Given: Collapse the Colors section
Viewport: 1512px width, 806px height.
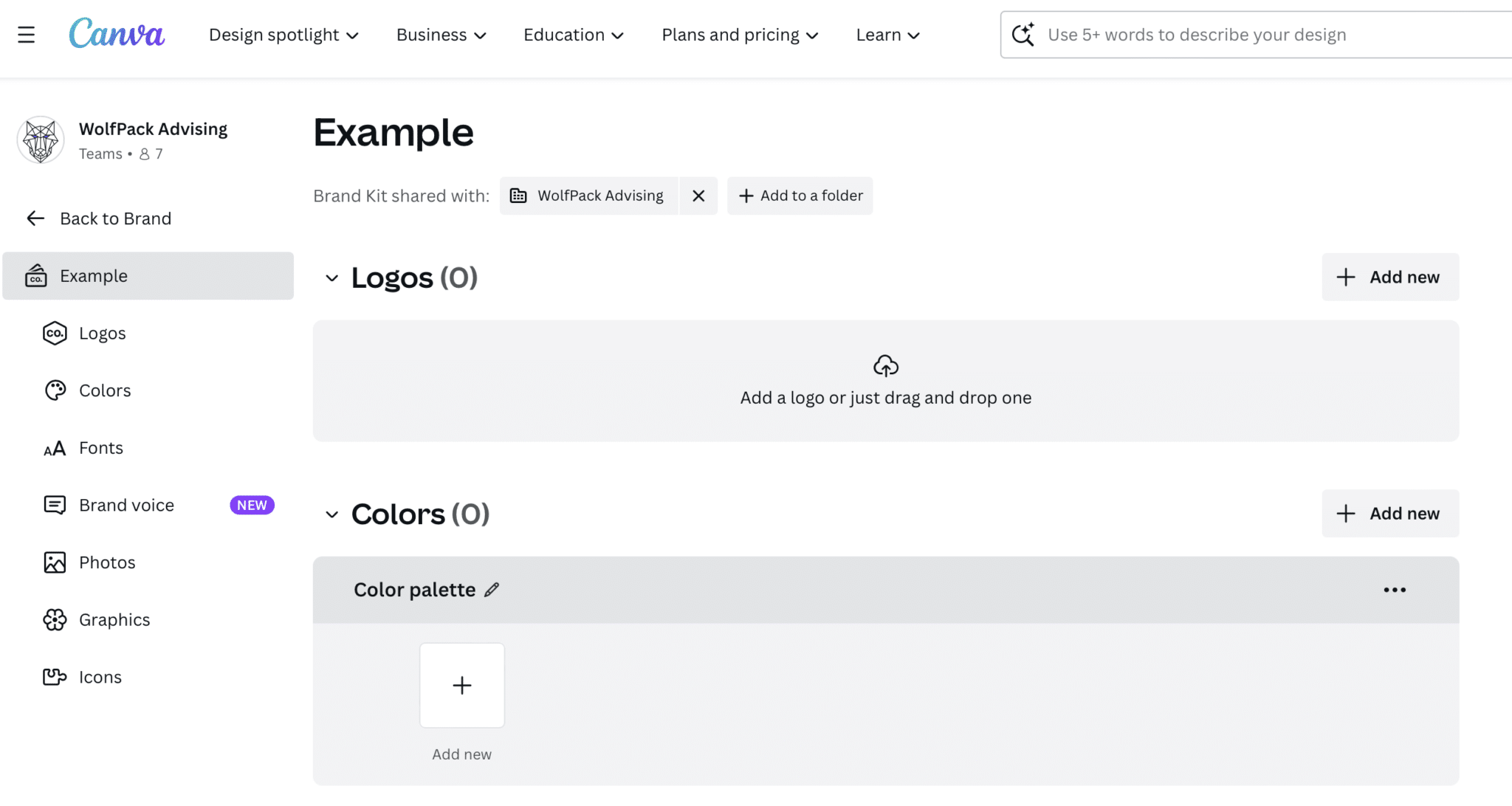Looking at the screenshot, I should [x=331, y=513].
